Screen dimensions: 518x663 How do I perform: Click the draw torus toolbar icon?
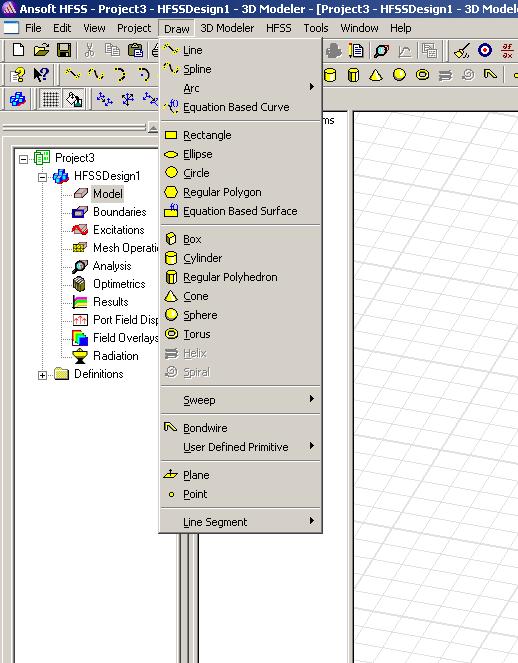[422, 75]
